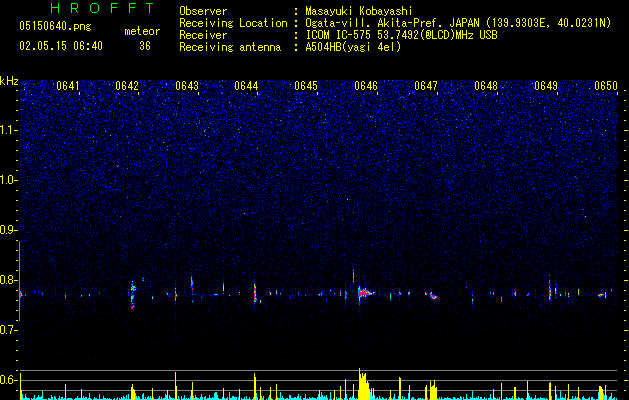
Task: Click the observer name Masayuki Kobayashi
Action: 359,12
